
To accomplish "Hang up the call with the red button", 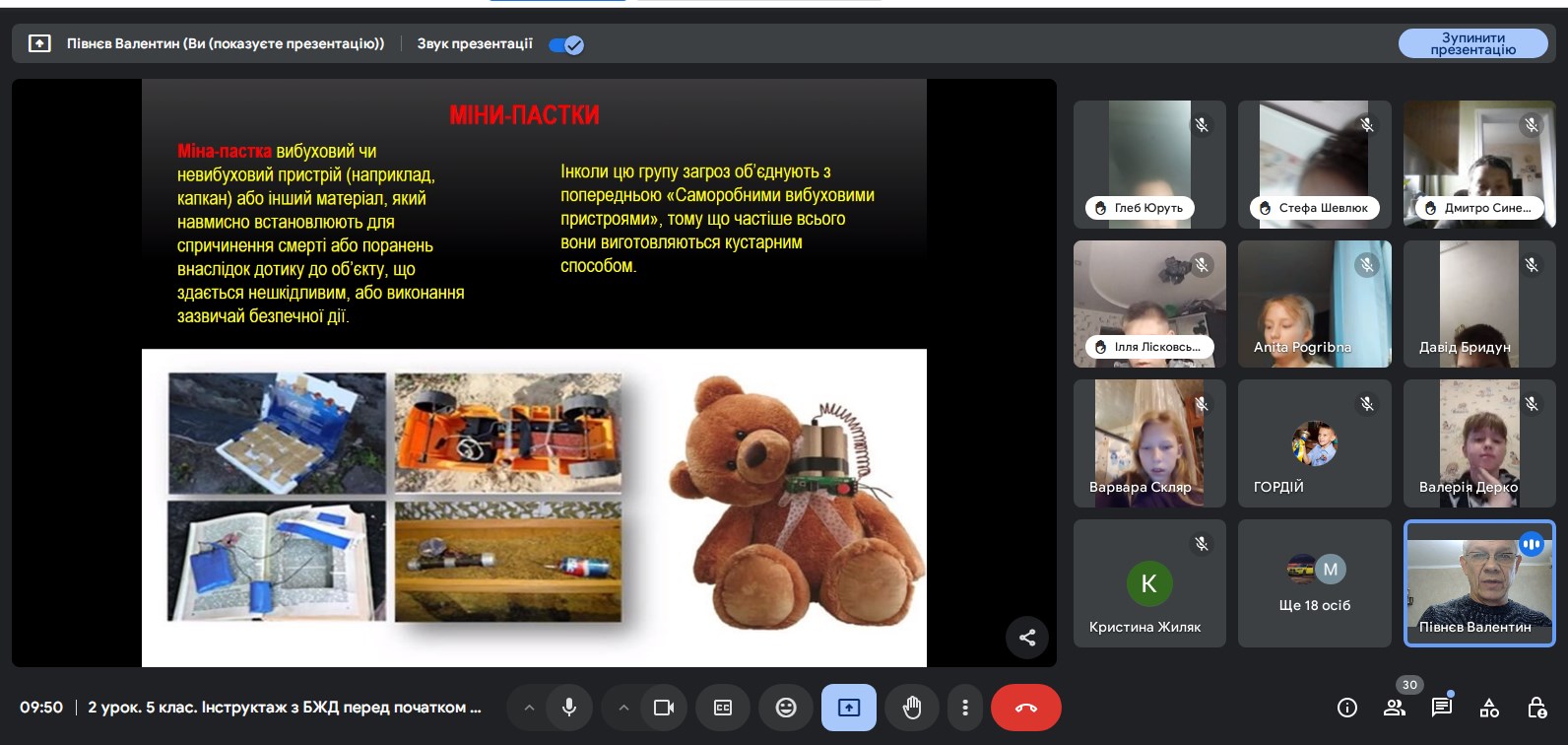I will point(1026,708).
